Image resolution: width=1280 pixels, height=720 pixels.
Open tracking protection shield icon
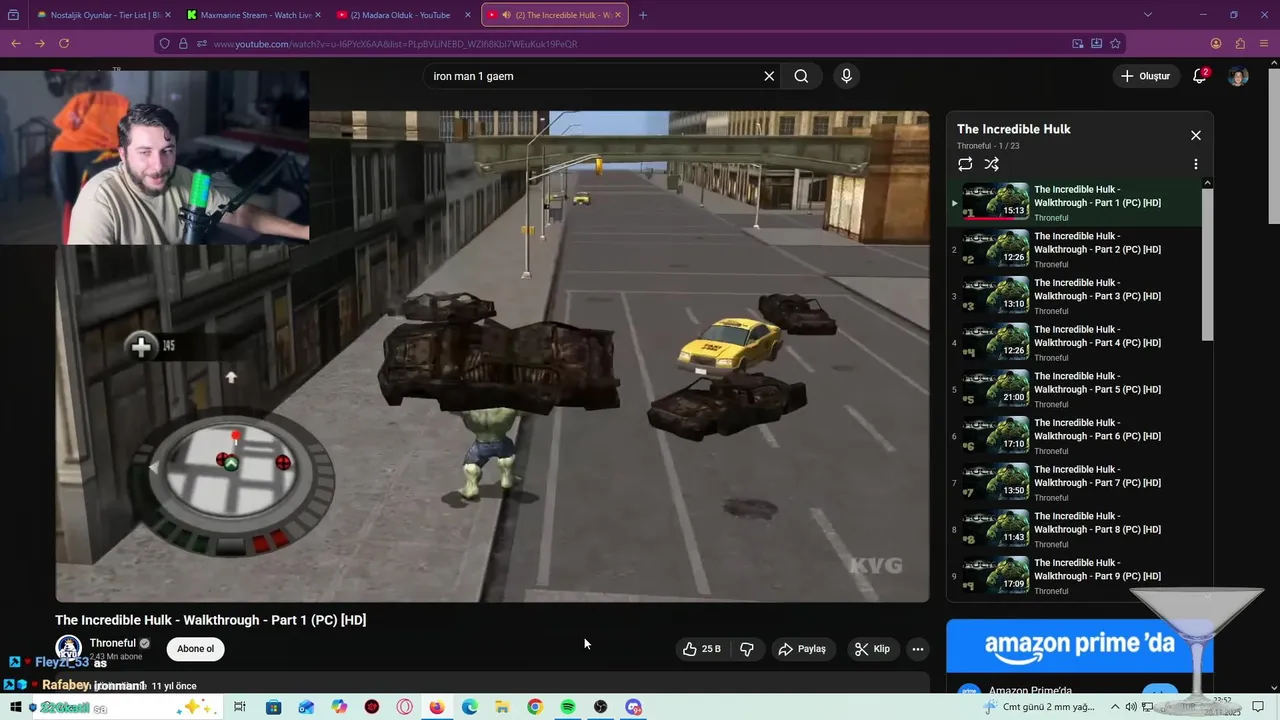coord(164,44)
